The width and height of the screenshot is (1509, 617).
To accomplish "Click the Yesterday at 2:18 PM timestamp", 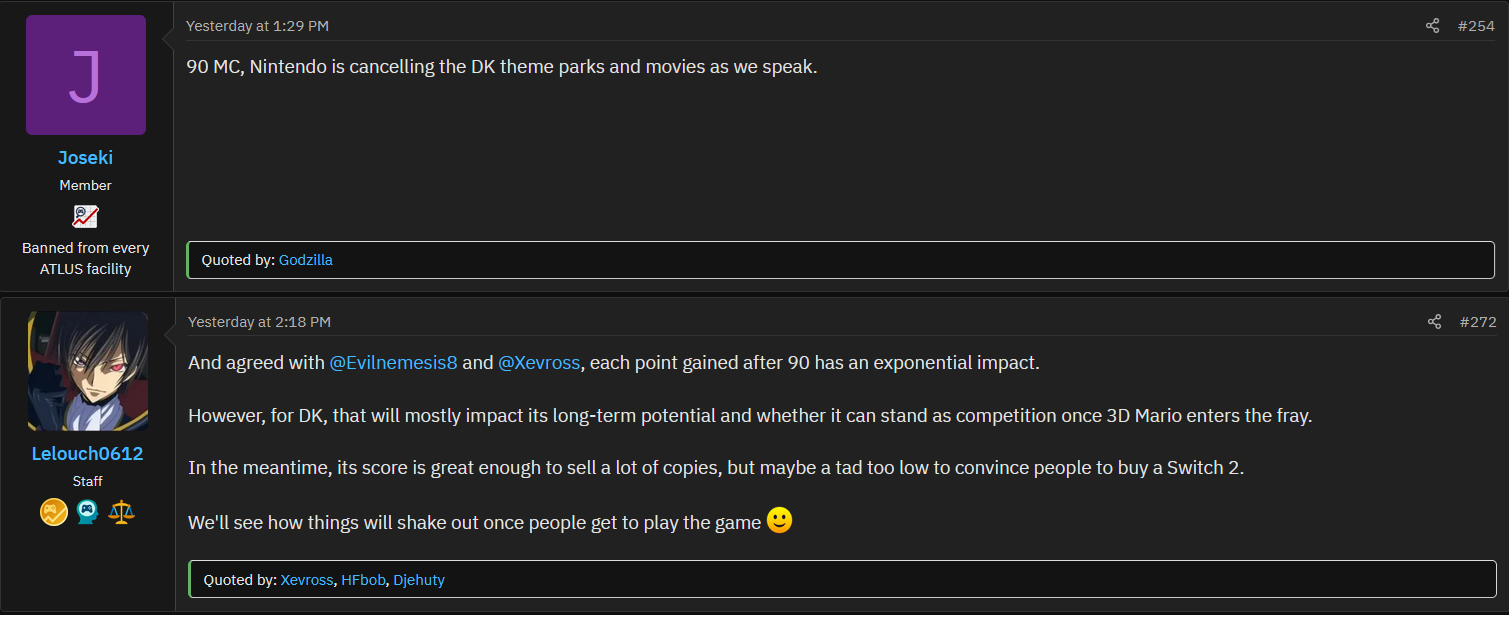I will 259,322.
